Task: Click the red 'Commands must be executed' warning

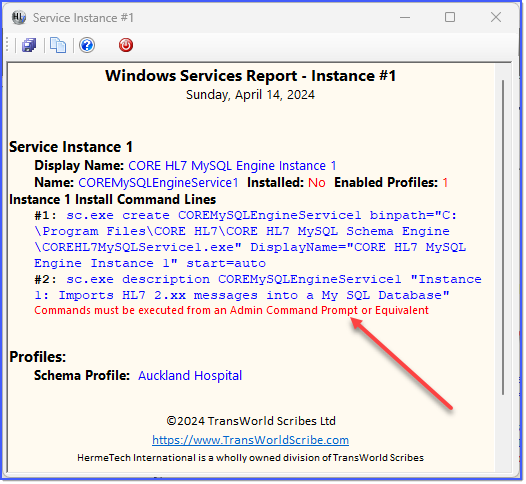Action: [x=231, y=310]
